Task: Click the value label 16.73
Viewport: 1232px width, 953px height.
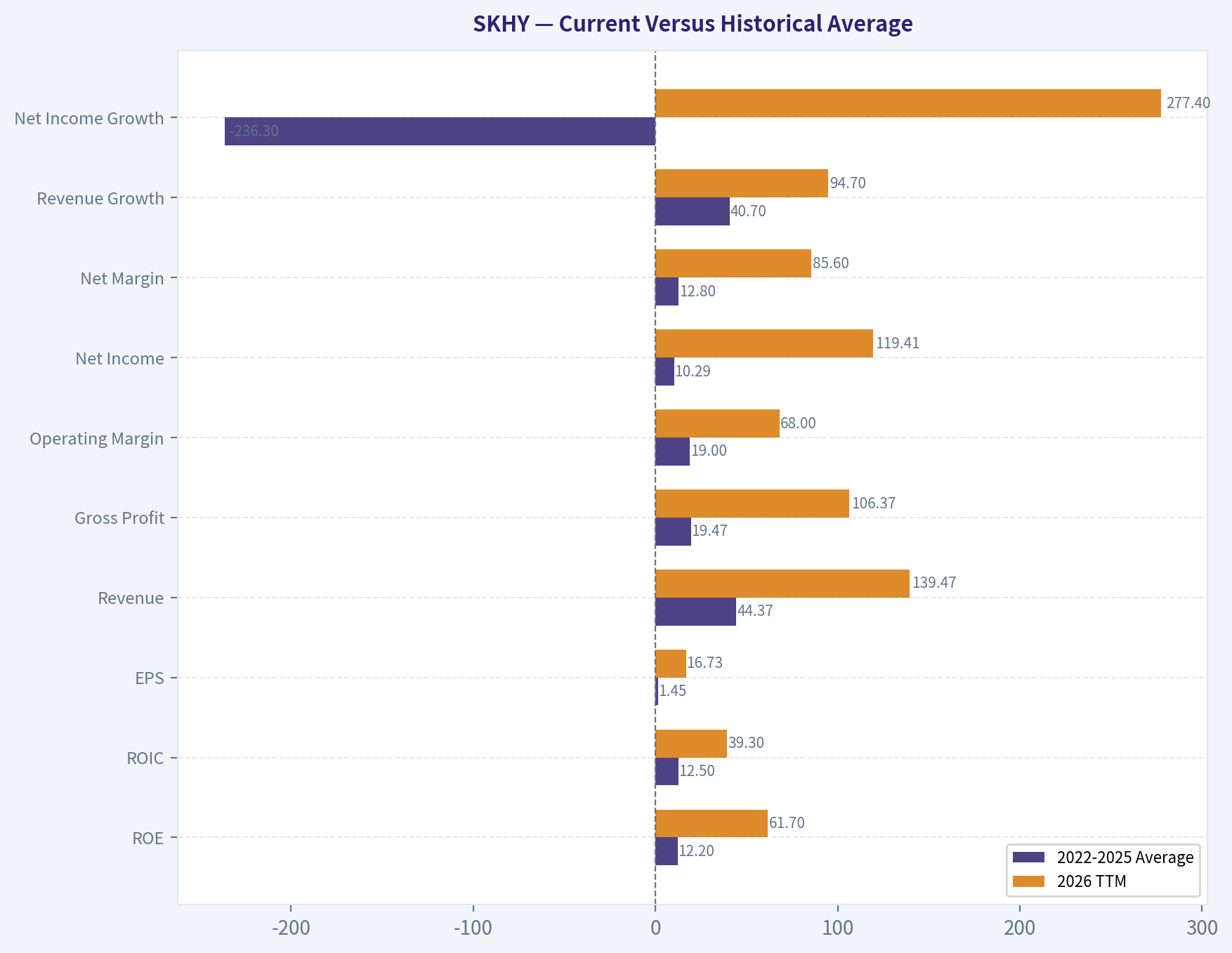Action: click(x=705, y=662)
